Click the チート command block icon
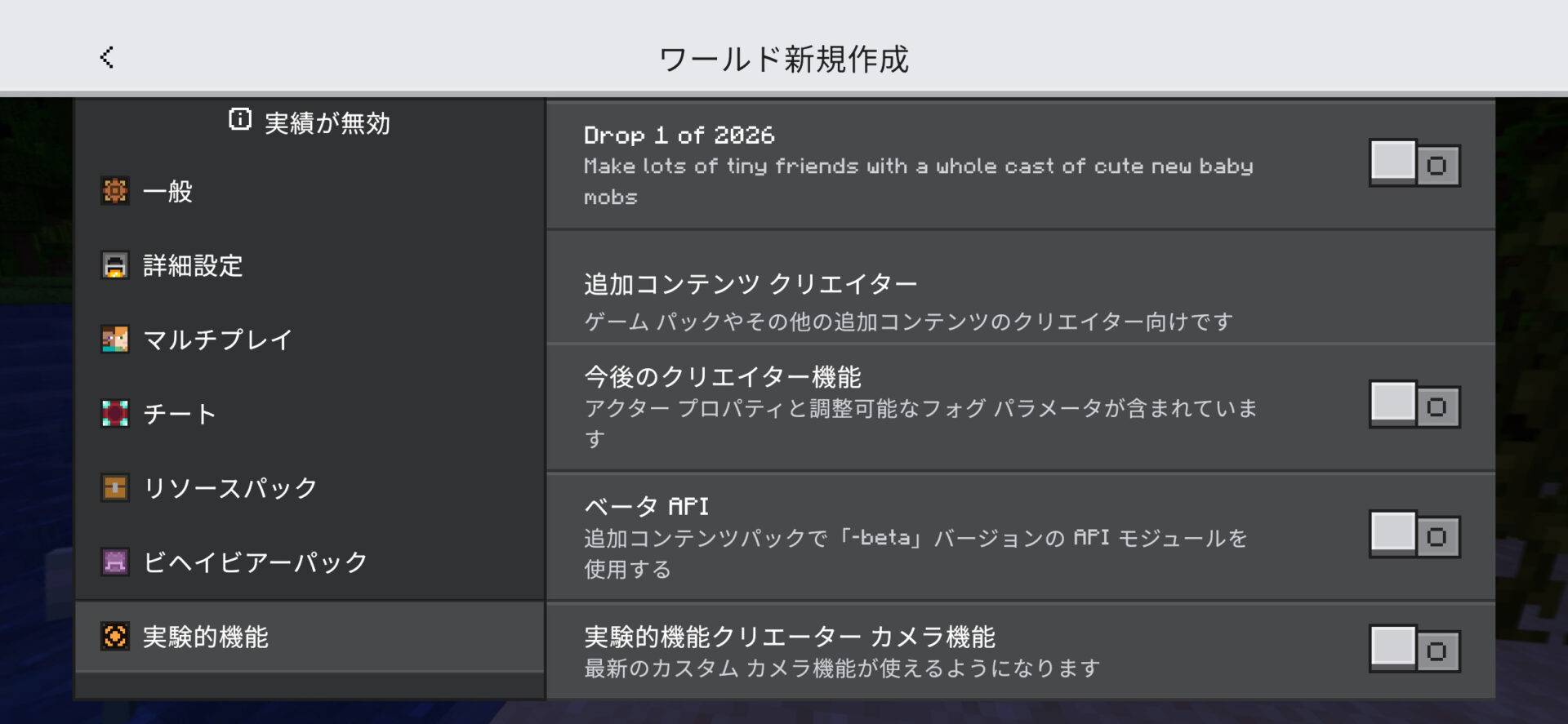The width and height of the screenshot is (1568, 724). click(115, 414)
